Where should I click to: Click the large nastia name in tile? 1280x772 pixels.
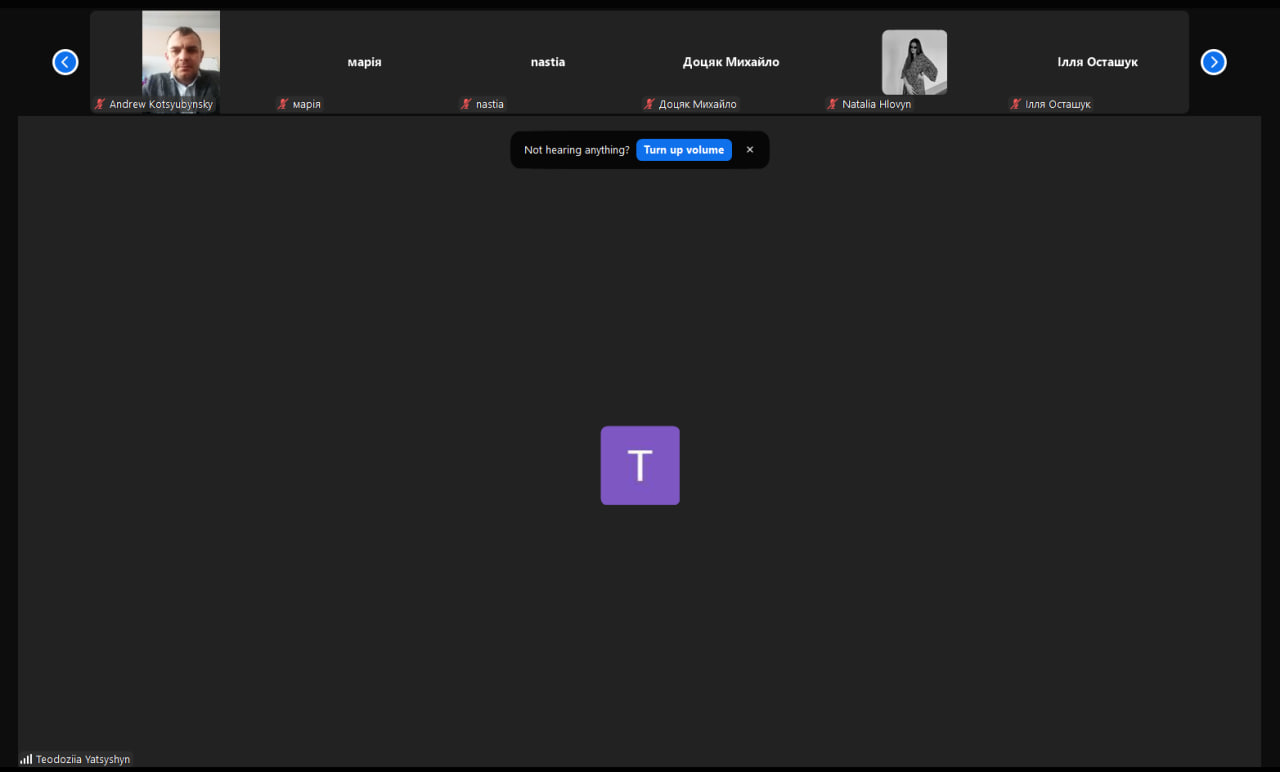pyautogui.click(x=547, y=62)
